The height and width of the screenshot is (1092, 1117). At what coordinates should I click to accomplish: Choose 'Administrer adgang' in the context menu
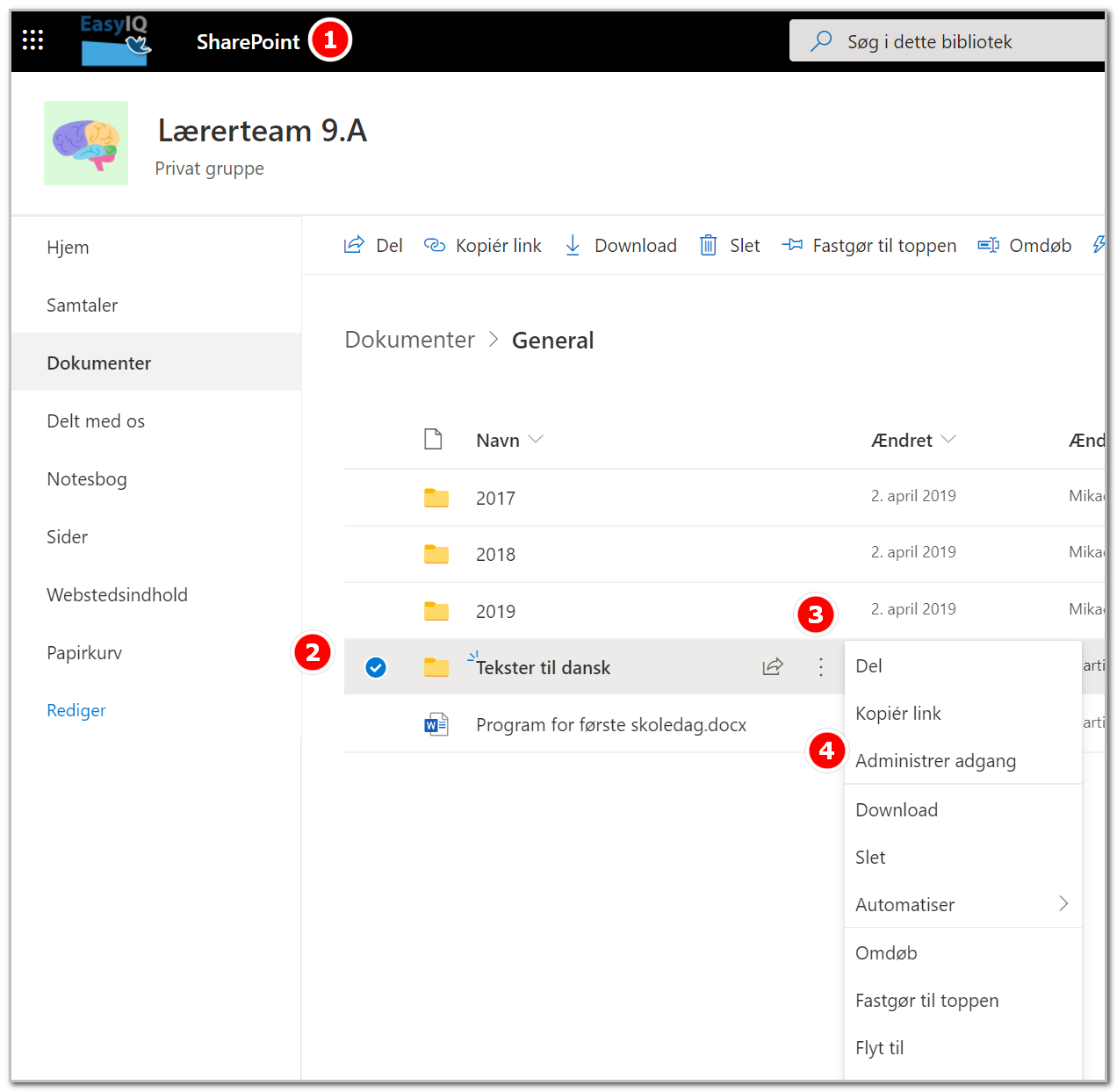pos(963,761)
